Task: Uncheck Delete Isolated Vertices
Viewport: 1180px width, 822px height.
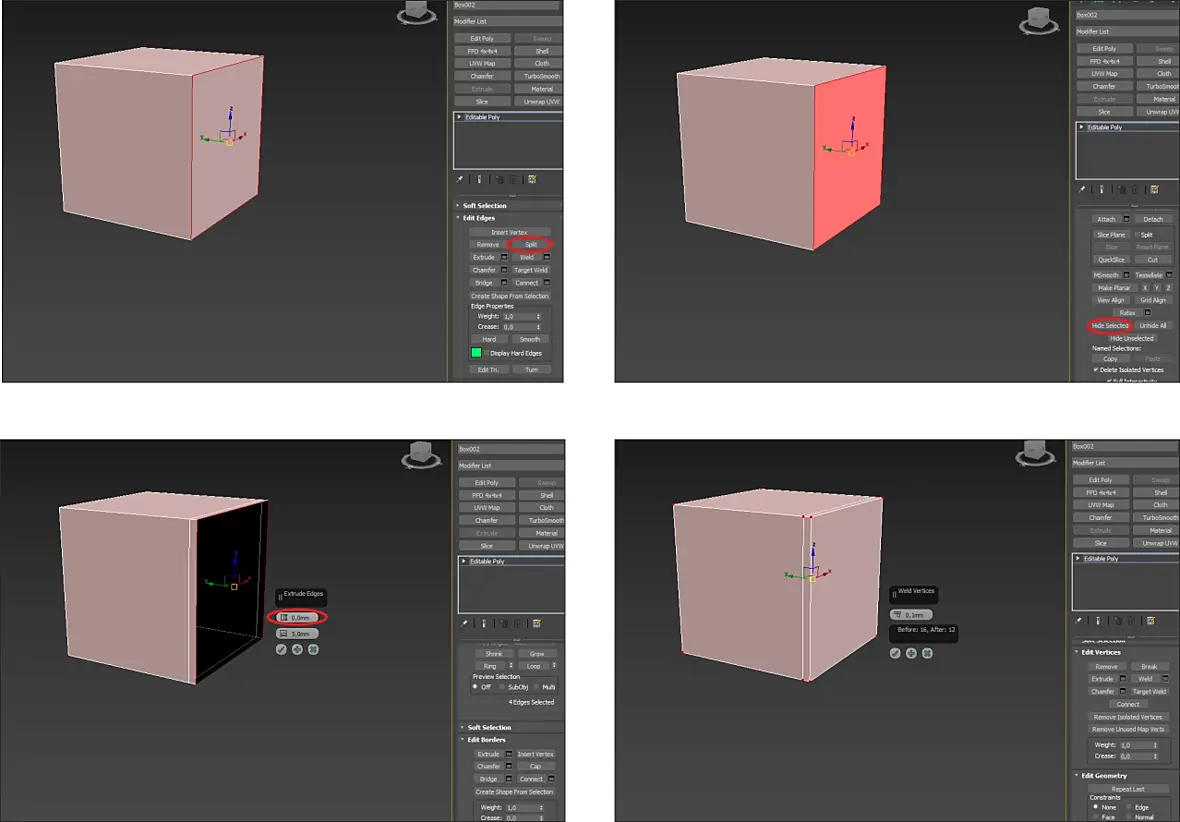Action: pyautogui.click(x=1096, y=370)
